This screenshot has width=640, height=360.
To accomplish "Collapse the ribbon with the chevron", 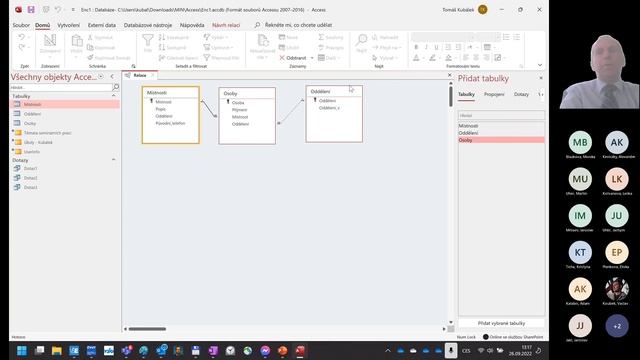I will [540, 65].
